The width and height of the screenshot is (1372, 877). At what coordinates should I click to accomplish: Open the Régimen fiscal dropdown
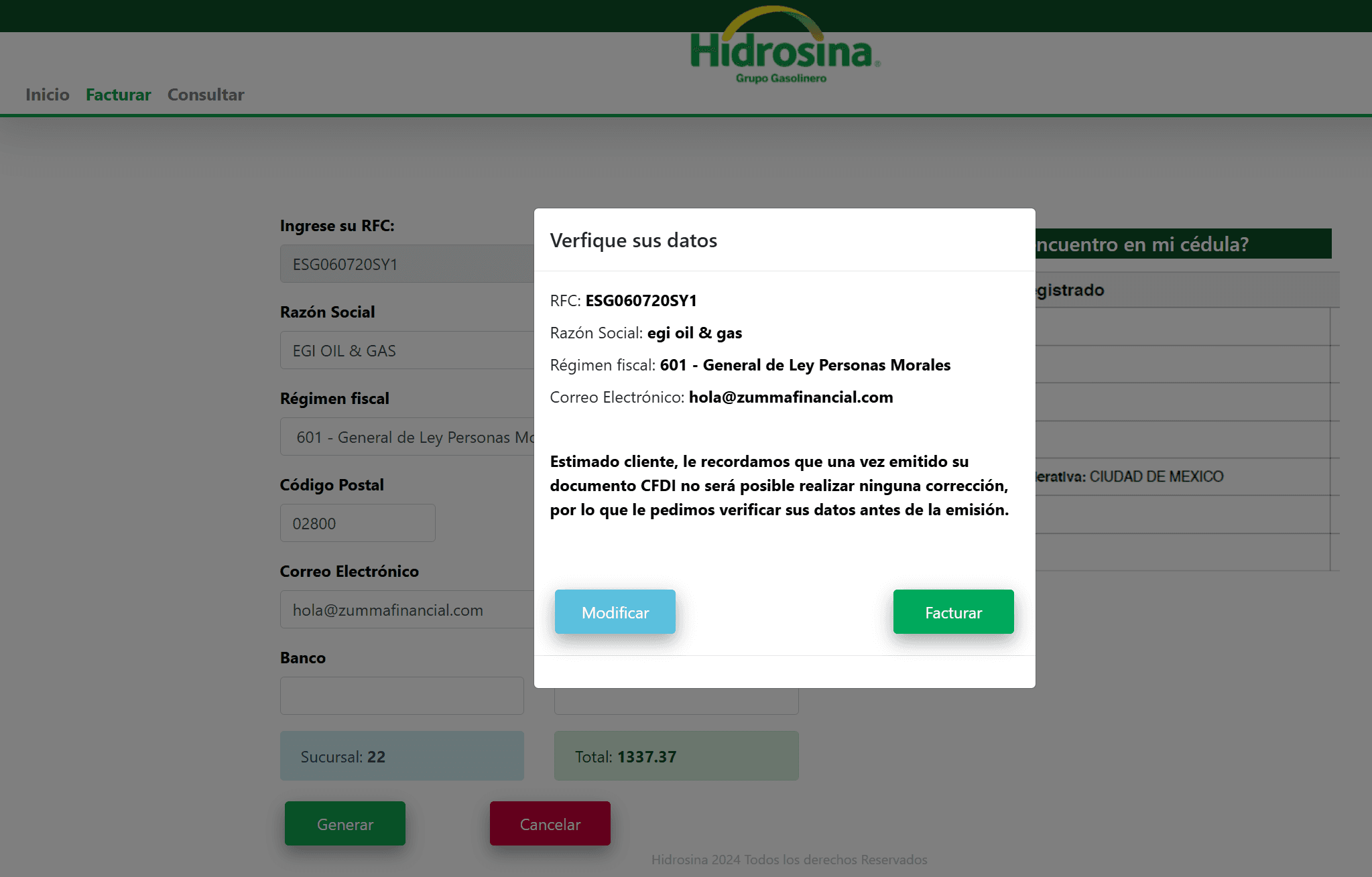(408, 437)
